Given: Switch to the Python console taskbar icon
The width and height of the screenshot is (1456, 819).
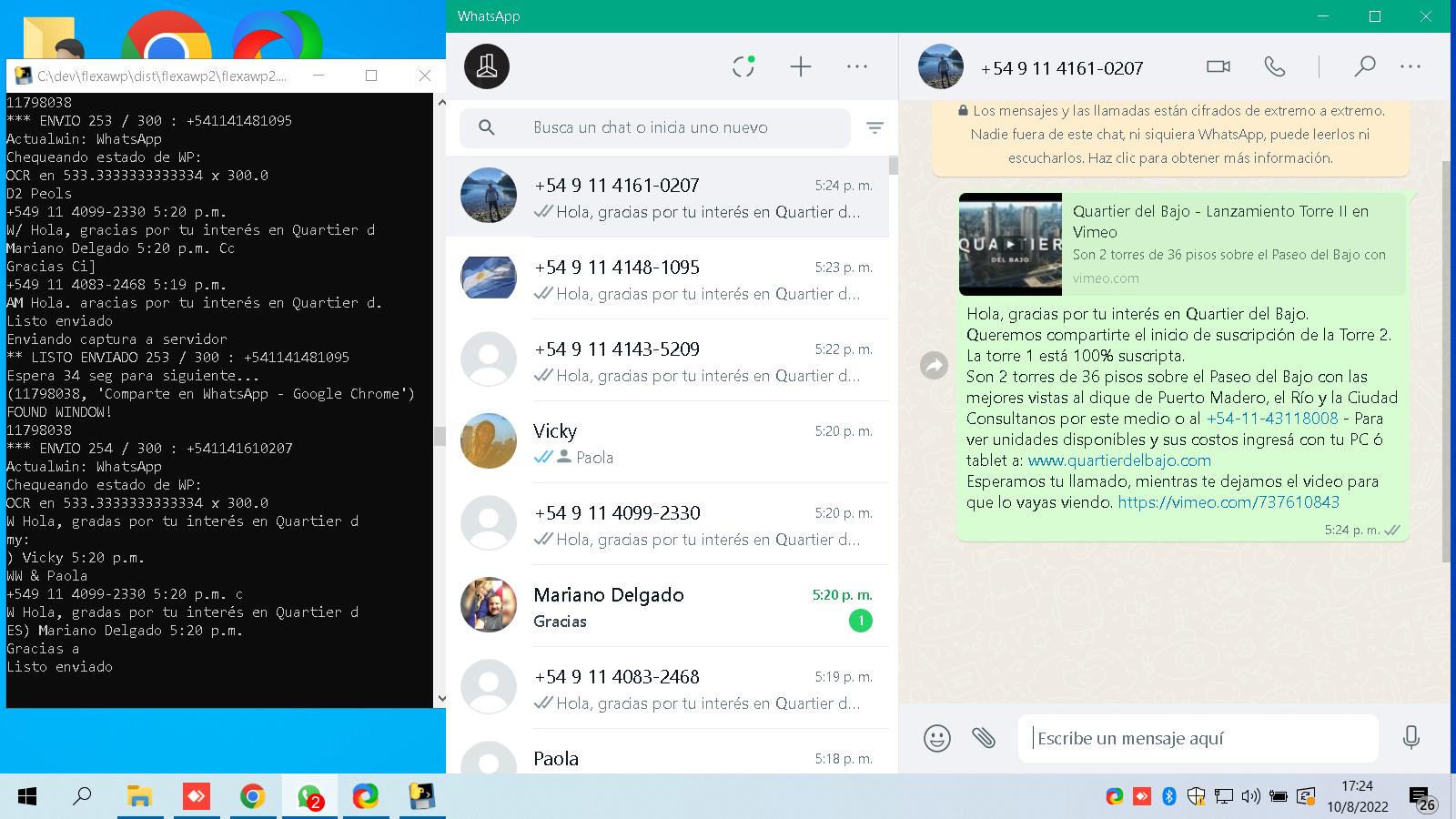Looking at the screenshot, I should click(421, 797).
